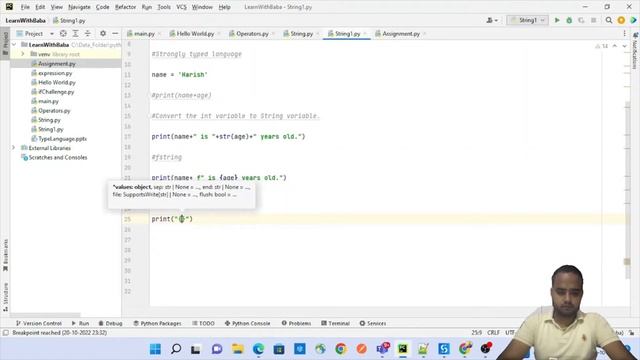This screenshot has width=640, height=360.
Task: Open the Project view dropdown arrow
Action: (x=52, y=34)
